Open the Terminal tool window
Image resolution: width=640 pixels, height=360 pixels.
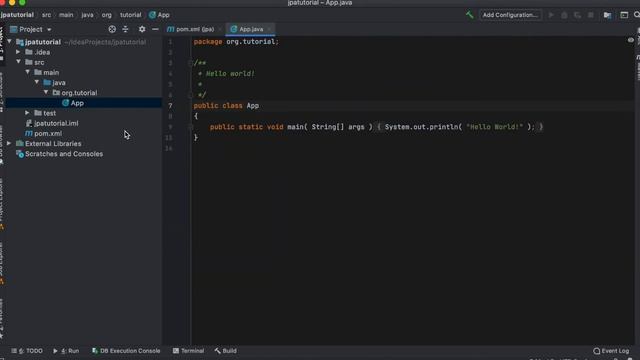(x=188, y=351)
